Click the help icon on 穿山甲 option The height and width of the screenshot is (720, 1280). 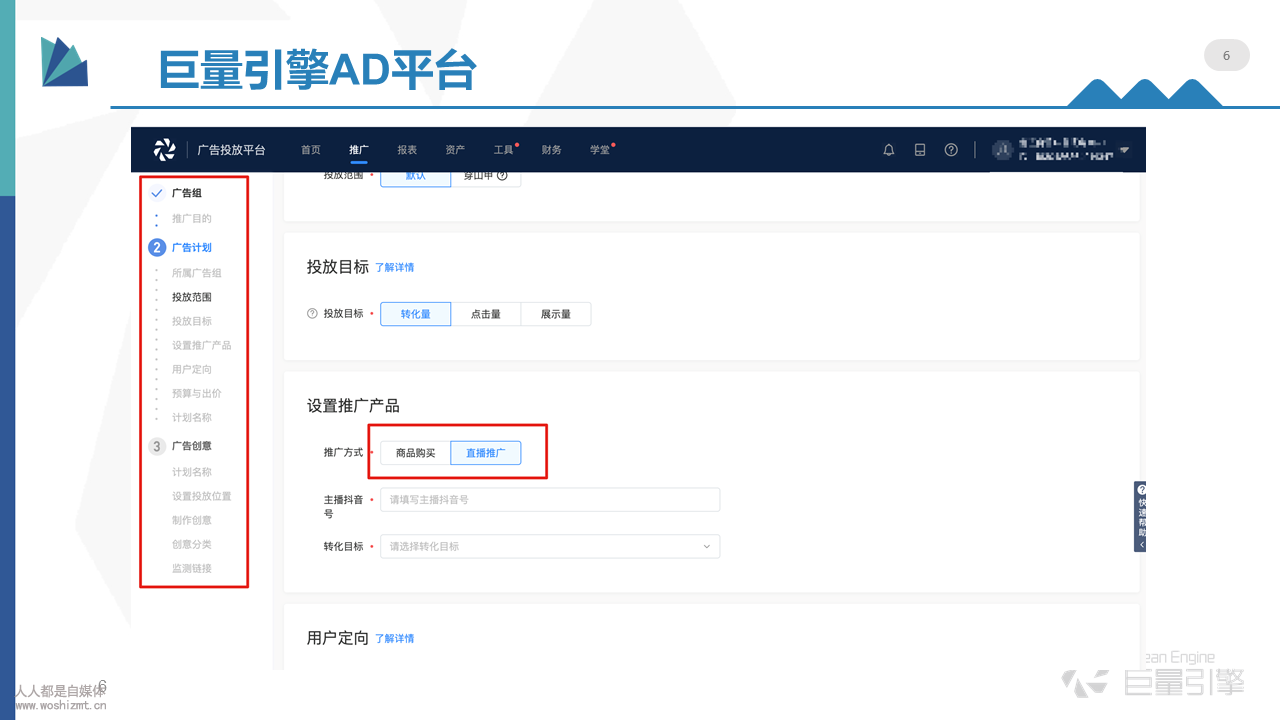click(502, 175)
